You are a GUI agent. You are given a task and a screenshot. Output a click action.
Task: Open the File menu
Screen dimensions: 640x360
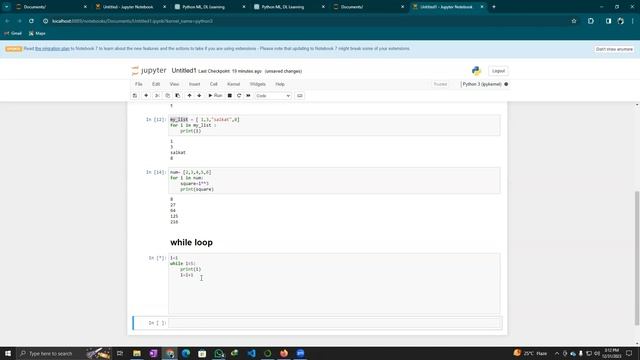tap(139, 84)
